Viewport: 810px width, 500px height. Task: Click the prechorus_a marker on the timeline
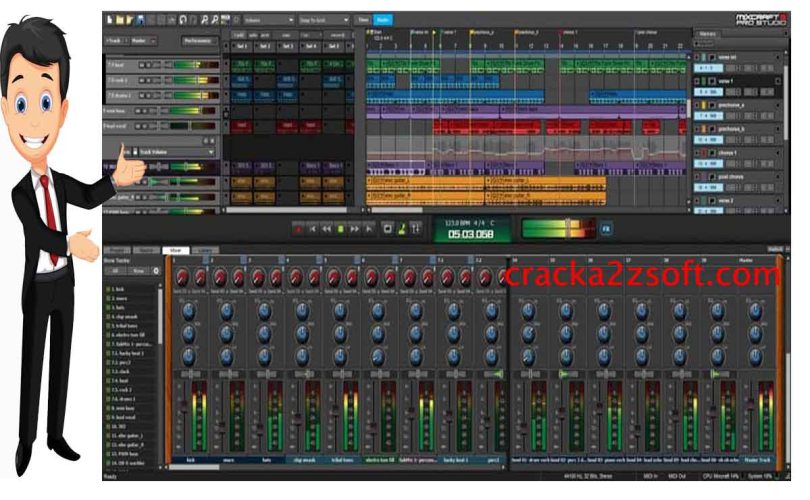(482, 32)
